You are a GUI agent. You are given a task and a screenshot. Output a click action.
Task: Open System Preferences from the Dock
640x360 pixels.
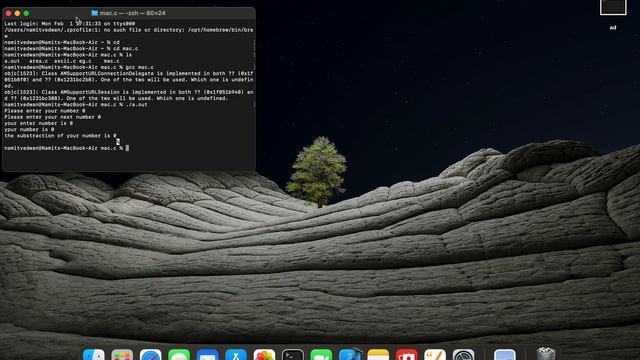(463, 355)
